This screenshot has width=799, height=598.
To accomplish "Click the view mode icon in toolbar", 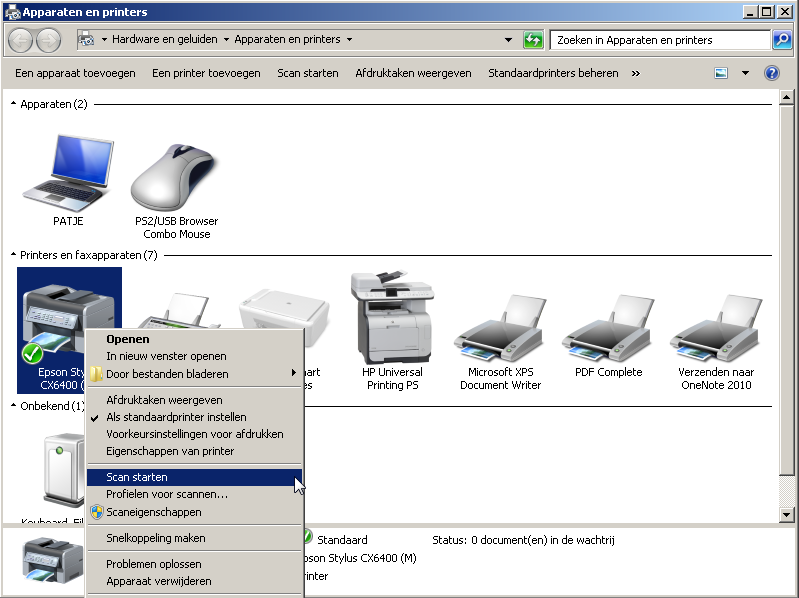I will click(721, 73).
